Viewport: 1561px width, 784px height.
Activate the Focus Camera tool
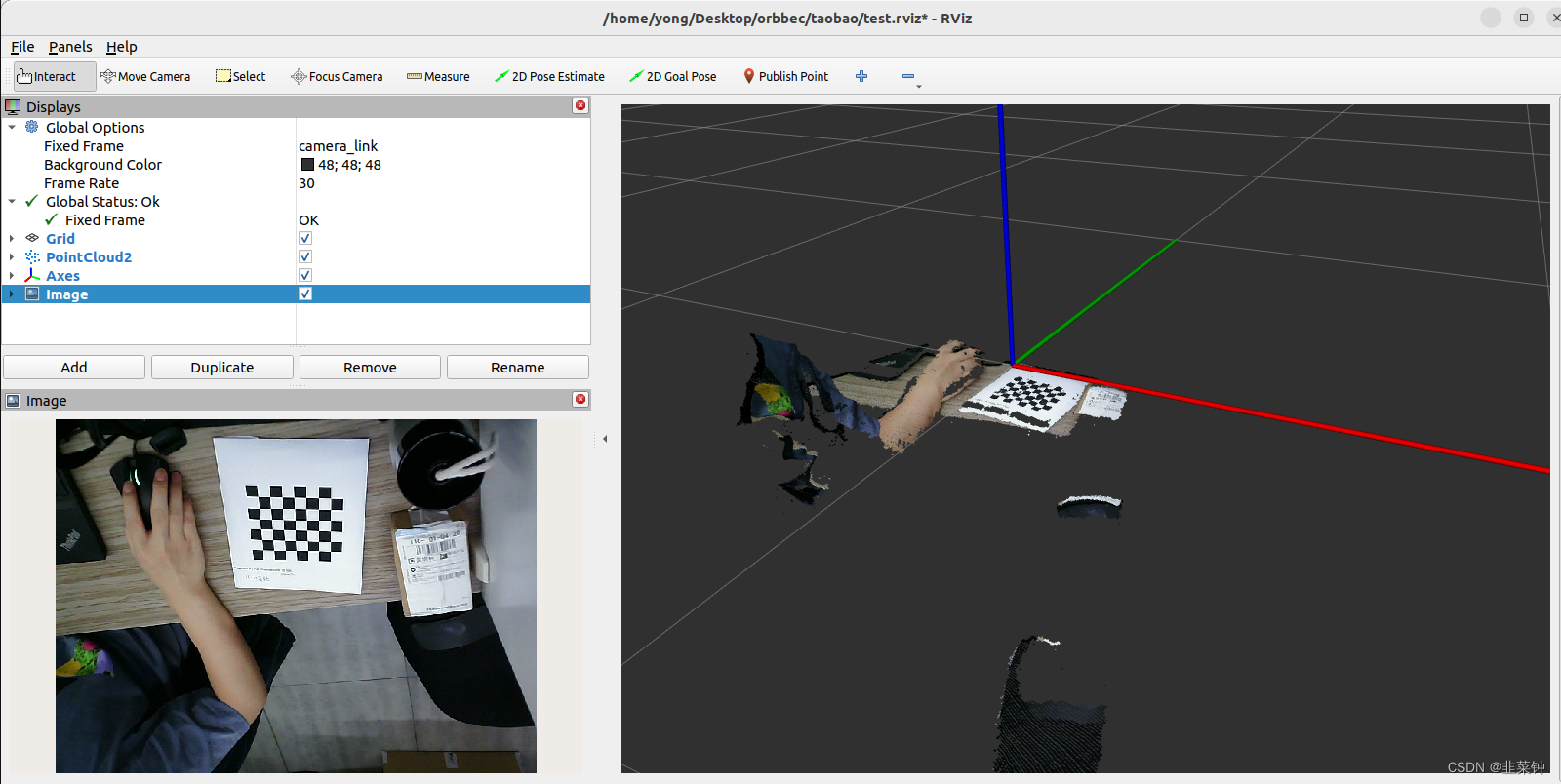[337, 76]
